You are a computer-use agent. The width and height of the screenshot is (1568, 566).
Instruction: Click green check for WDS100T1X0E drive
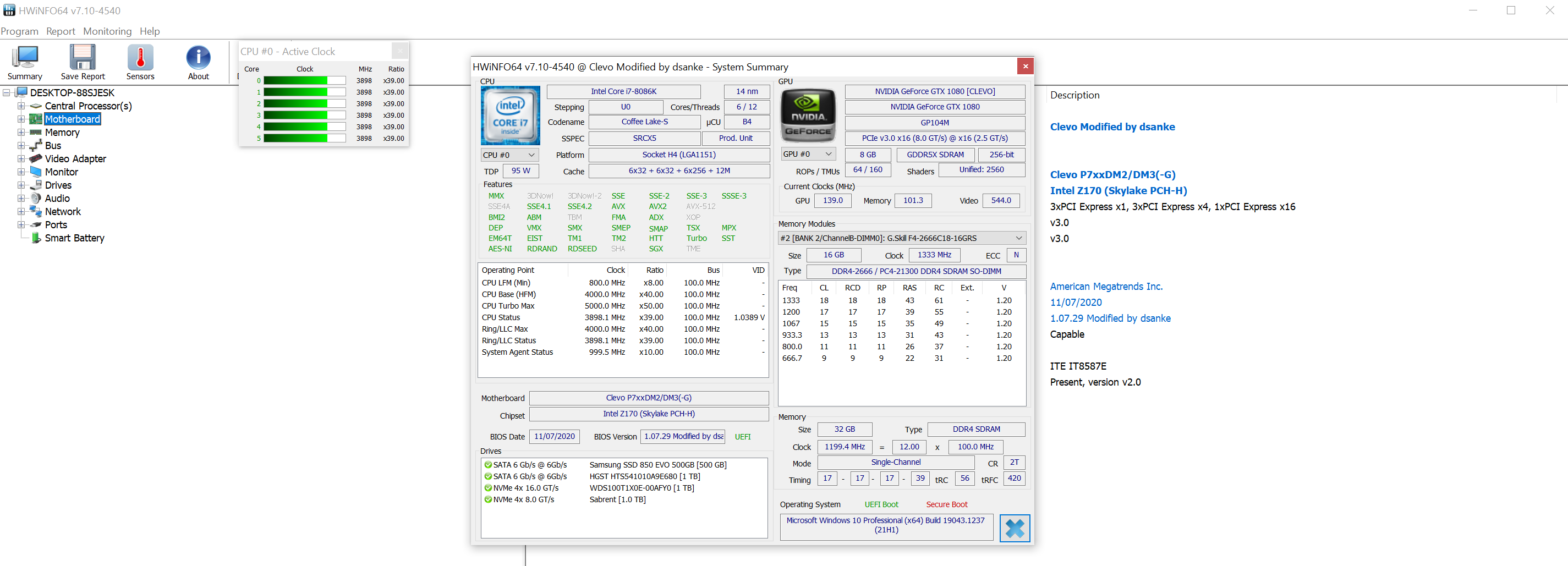(x=487, y=488)
